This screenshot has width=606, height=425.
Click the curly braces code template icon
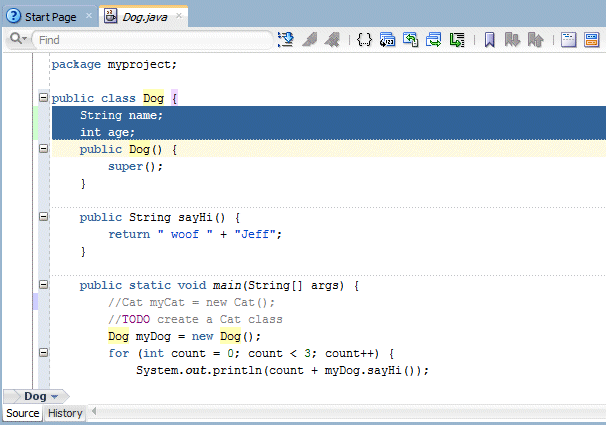point(364,39)
